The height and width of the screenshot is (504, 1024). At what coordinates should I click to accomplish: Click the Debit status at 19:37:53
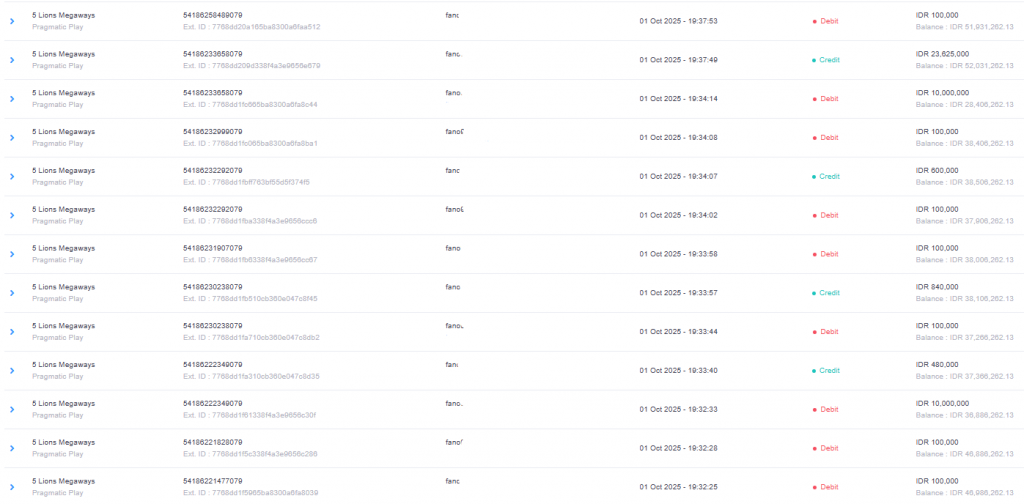tap(828, 21)
